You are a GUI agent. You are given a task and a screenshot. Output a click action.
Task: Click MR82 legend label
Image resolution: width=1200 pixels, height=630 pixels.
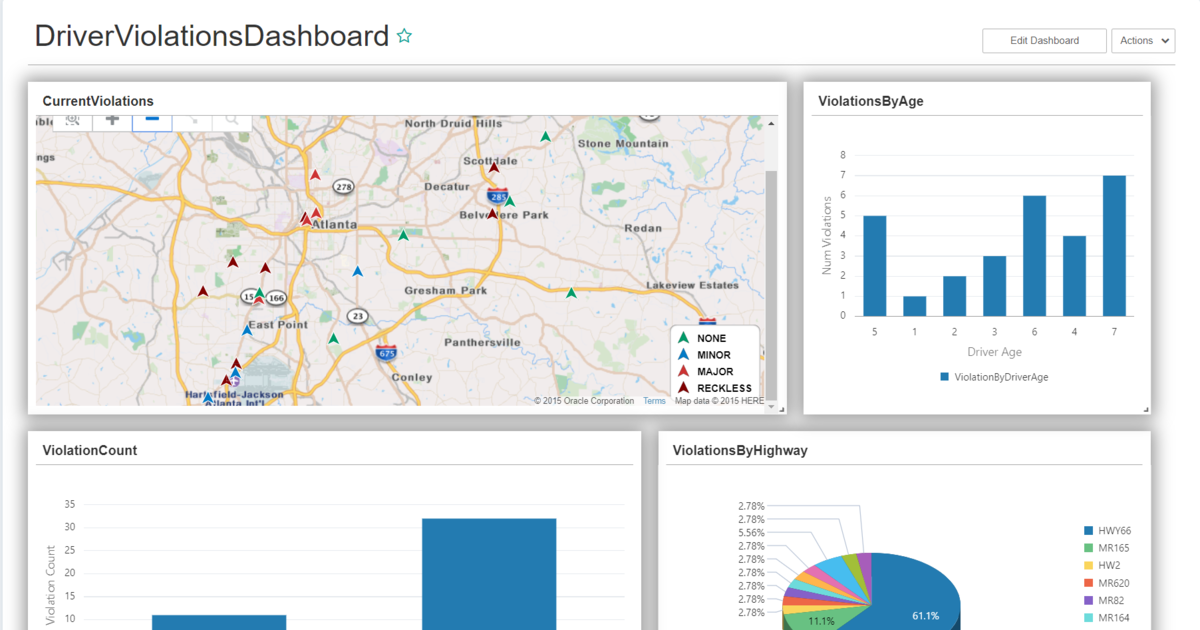pyautogui.click(x=1110, y=601)
